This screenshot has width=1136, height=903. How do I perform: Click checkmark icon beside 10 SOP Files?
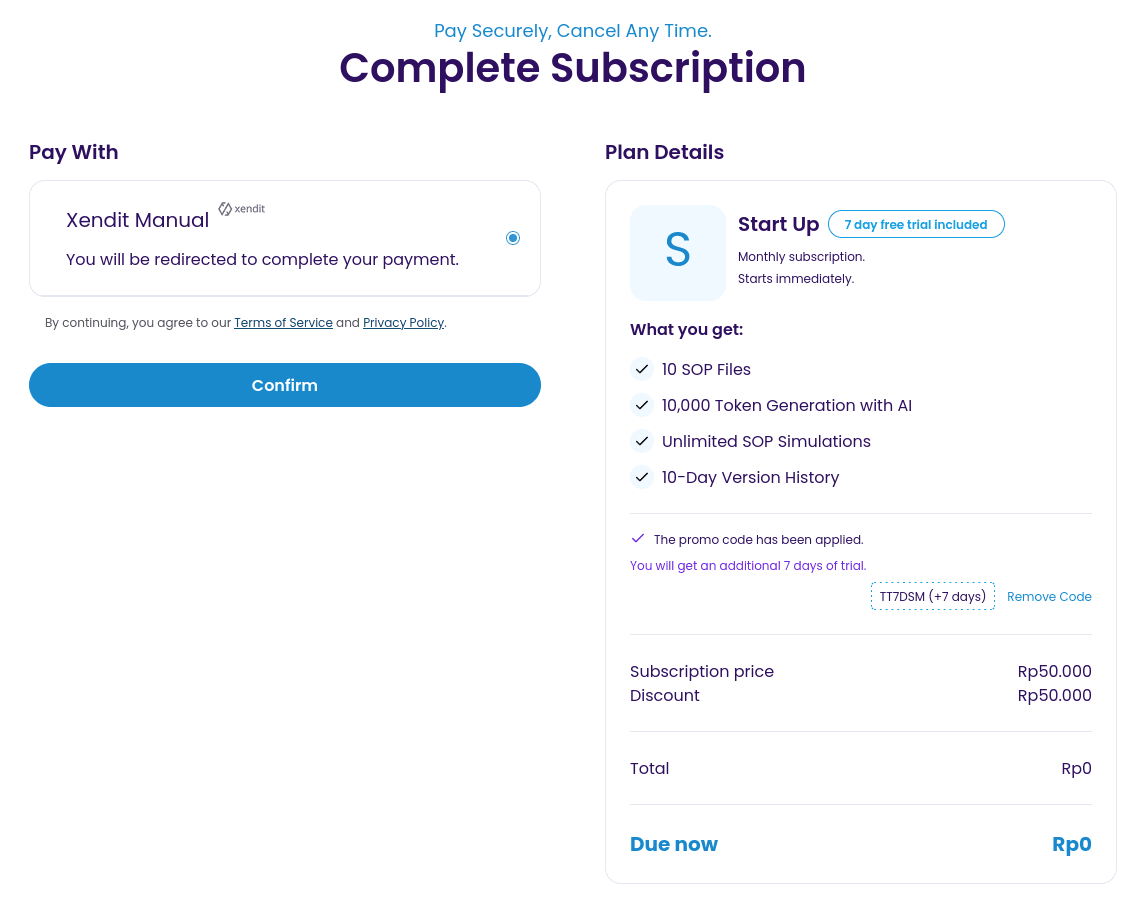pyautogui.click(x=641, y=369)
